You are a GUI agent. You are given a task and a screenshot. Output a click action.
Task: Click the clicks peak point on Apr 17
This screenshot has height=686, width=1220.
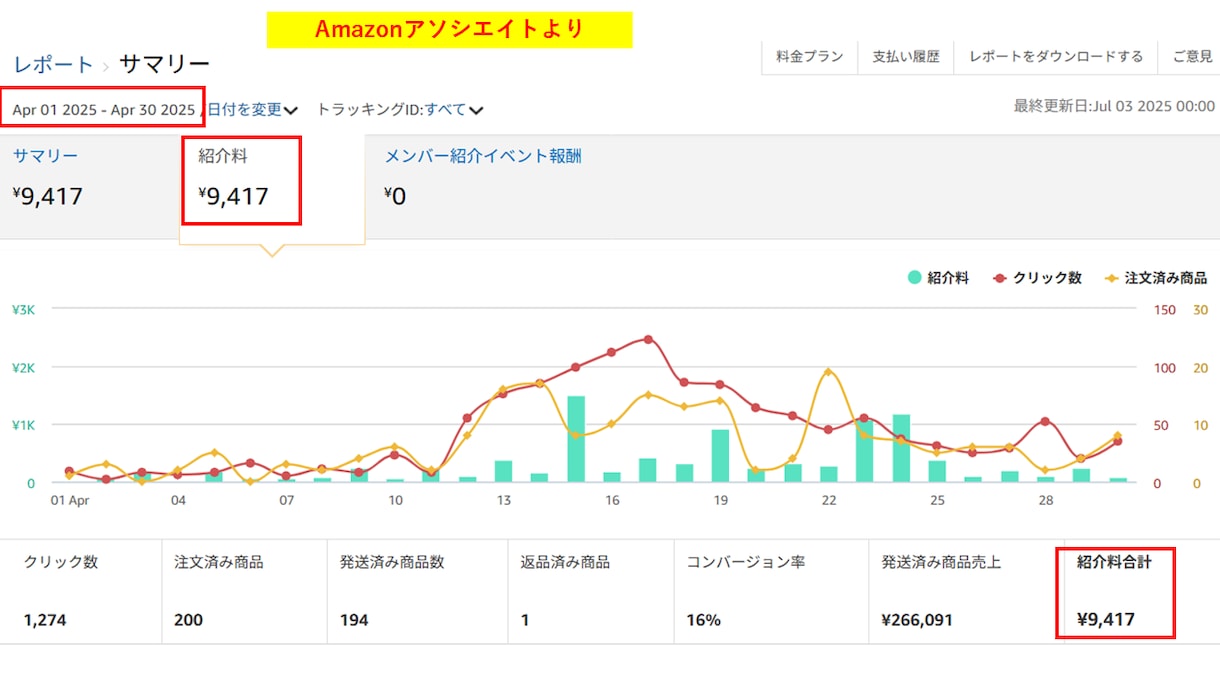click(x=648, y=339)
